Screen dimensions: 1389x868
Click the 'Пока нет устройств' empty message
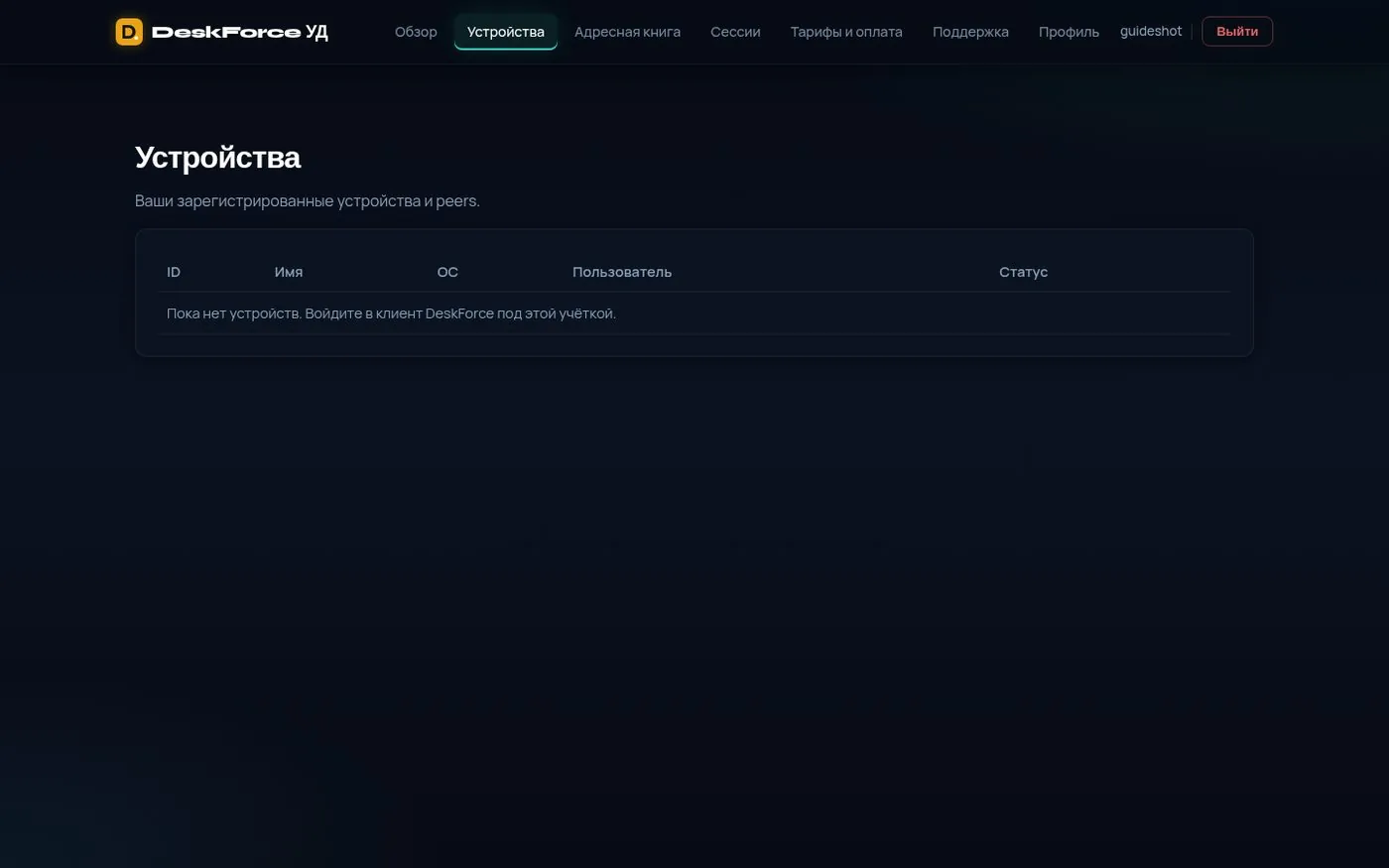[x=391, y=313]
